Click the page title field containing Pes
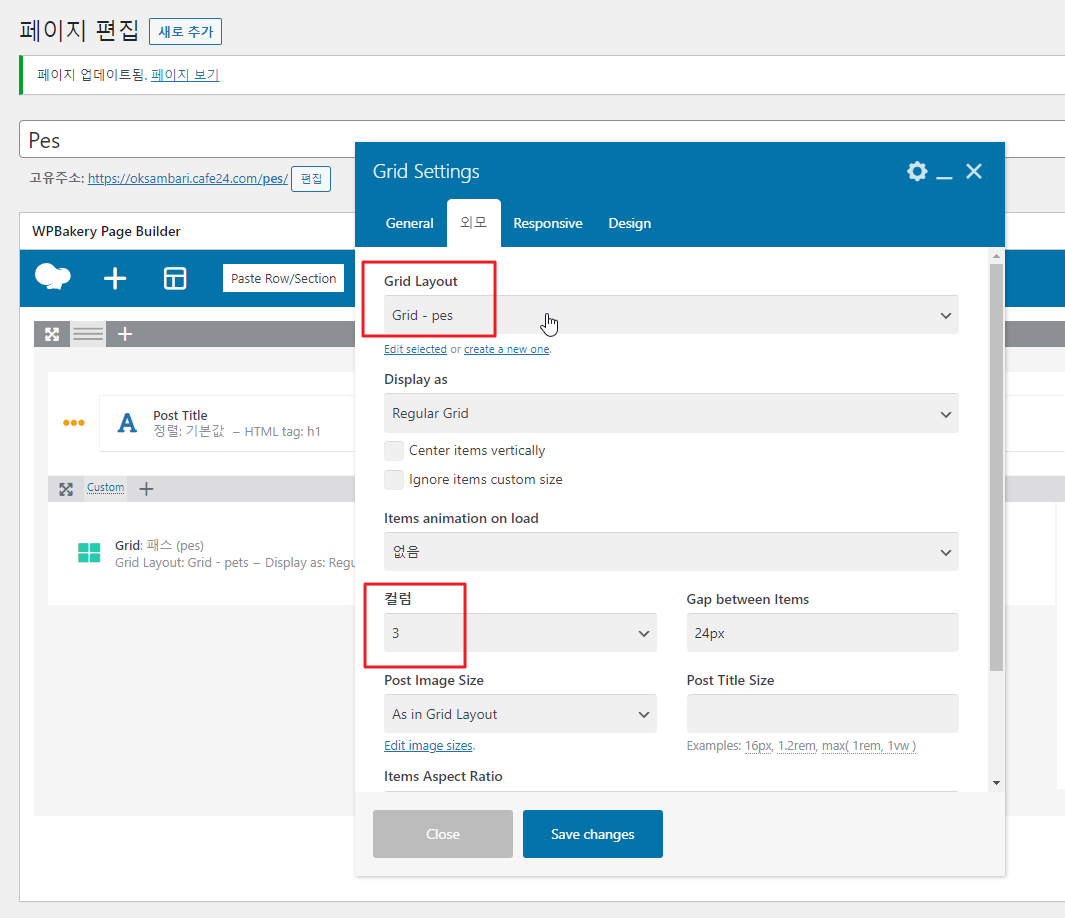This screenshot has width=1065, height=918. tap(542, 140)
